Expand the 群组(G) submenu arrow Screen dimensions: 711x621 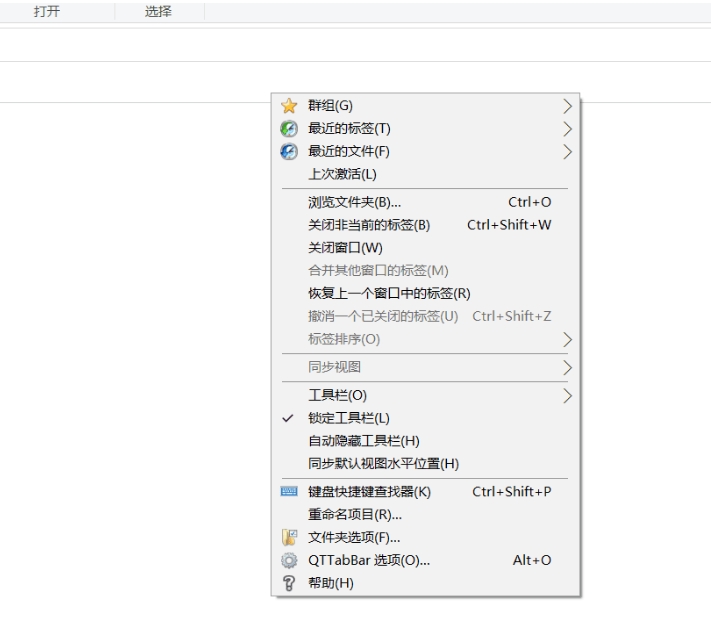pos(568,106)
